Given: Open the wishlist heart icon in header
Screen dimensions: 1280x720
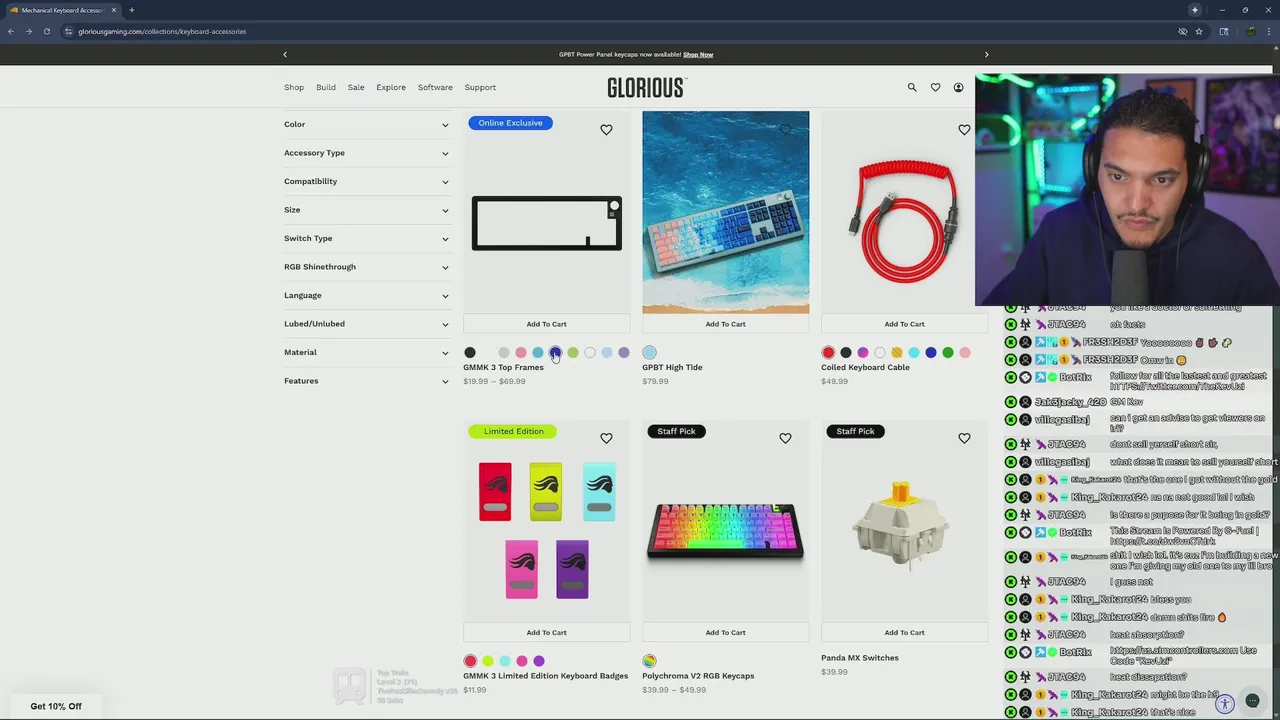Looking at the screenshot, I should [935, 87].
